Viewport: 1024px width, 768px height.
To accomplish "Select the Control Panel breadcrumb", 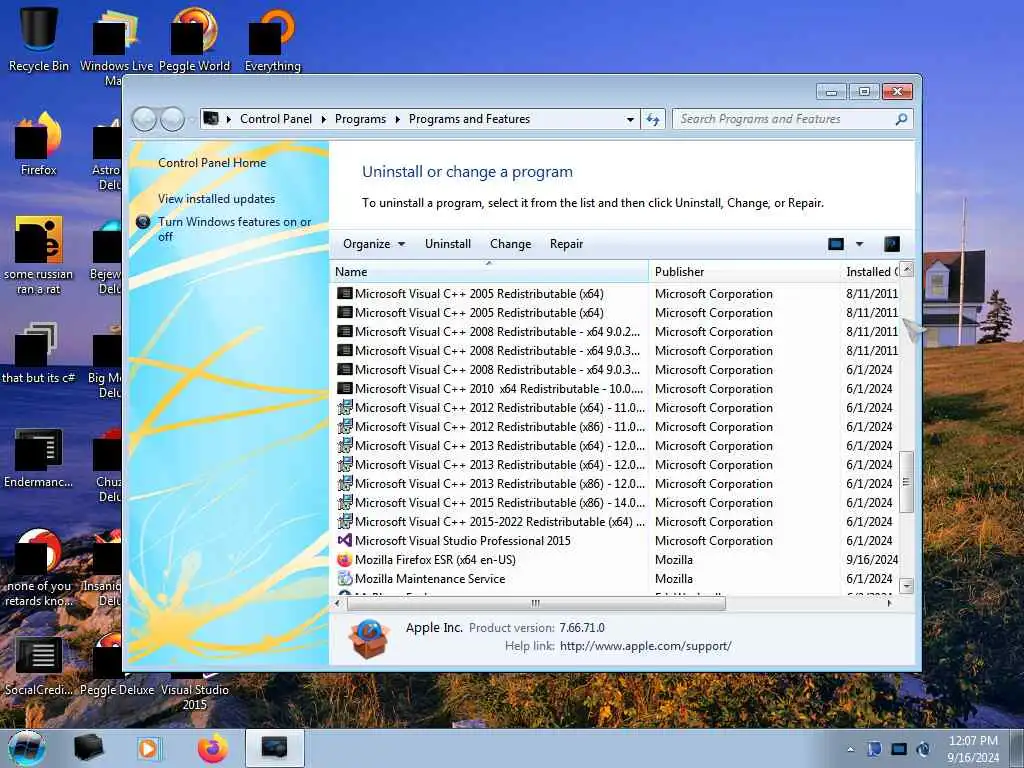I will pyautogui.click(x=276, y=120).
